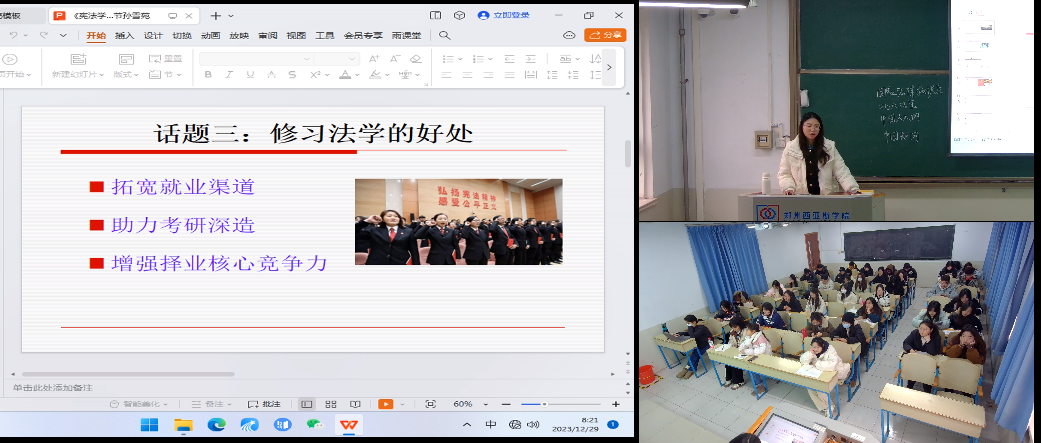Click fit slide to window icon
This screenshot has height=443, width=1041.
(430, 404)
